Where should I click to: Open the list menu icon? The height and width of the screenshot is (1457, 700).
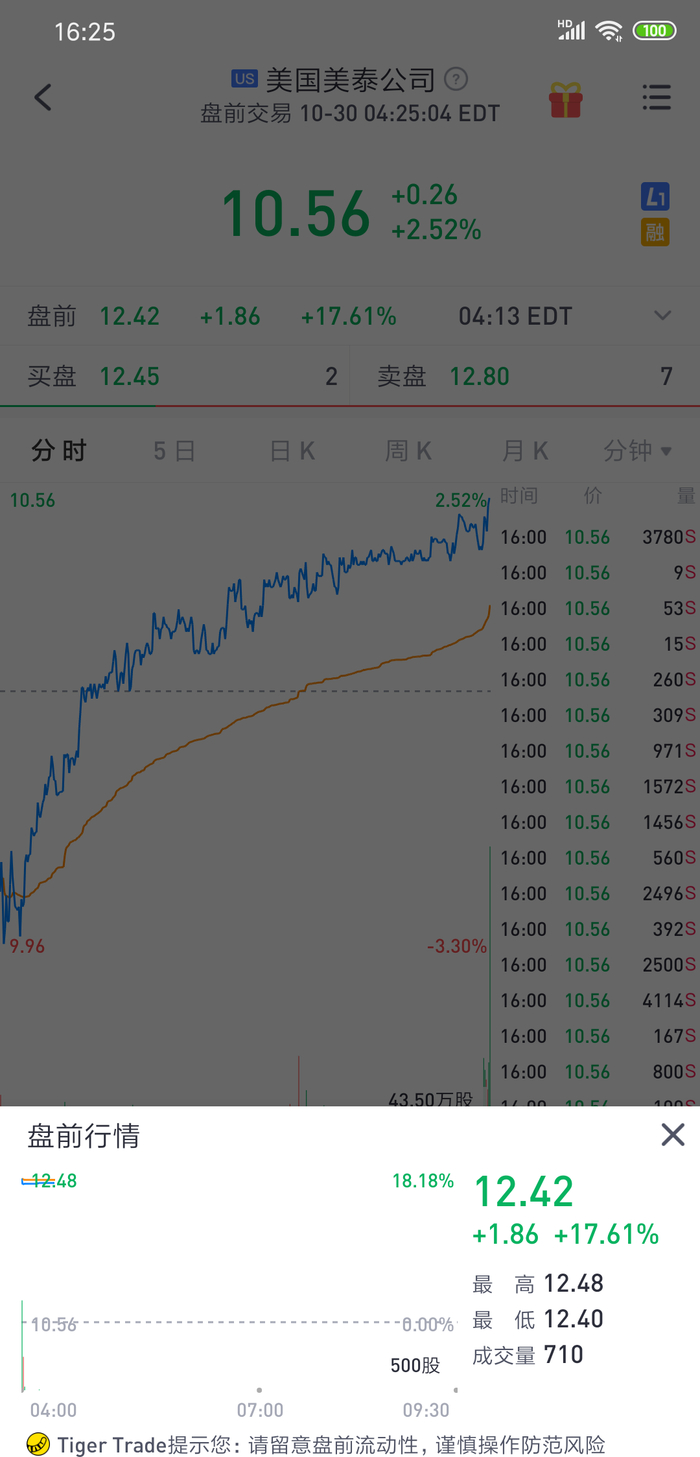coord(656,97)
